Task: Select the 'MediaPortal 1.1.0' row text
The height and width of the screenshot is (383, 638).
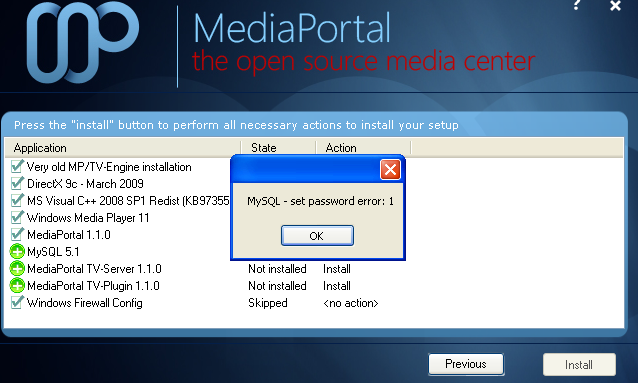Action: coord(69,235)
